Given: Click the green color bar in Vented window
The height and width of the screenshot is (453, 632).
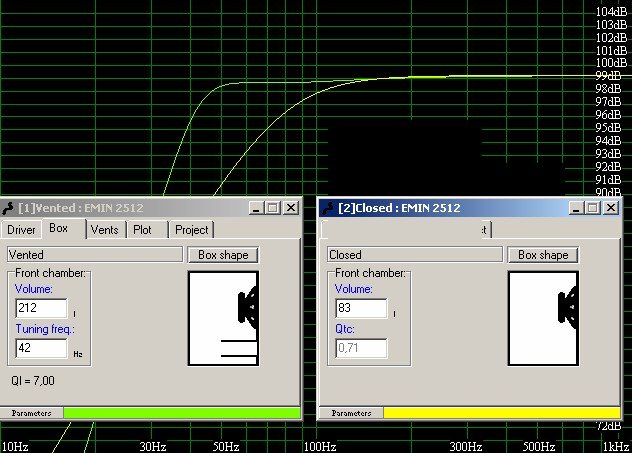Looking at the screenshot, I should [182, 413].
